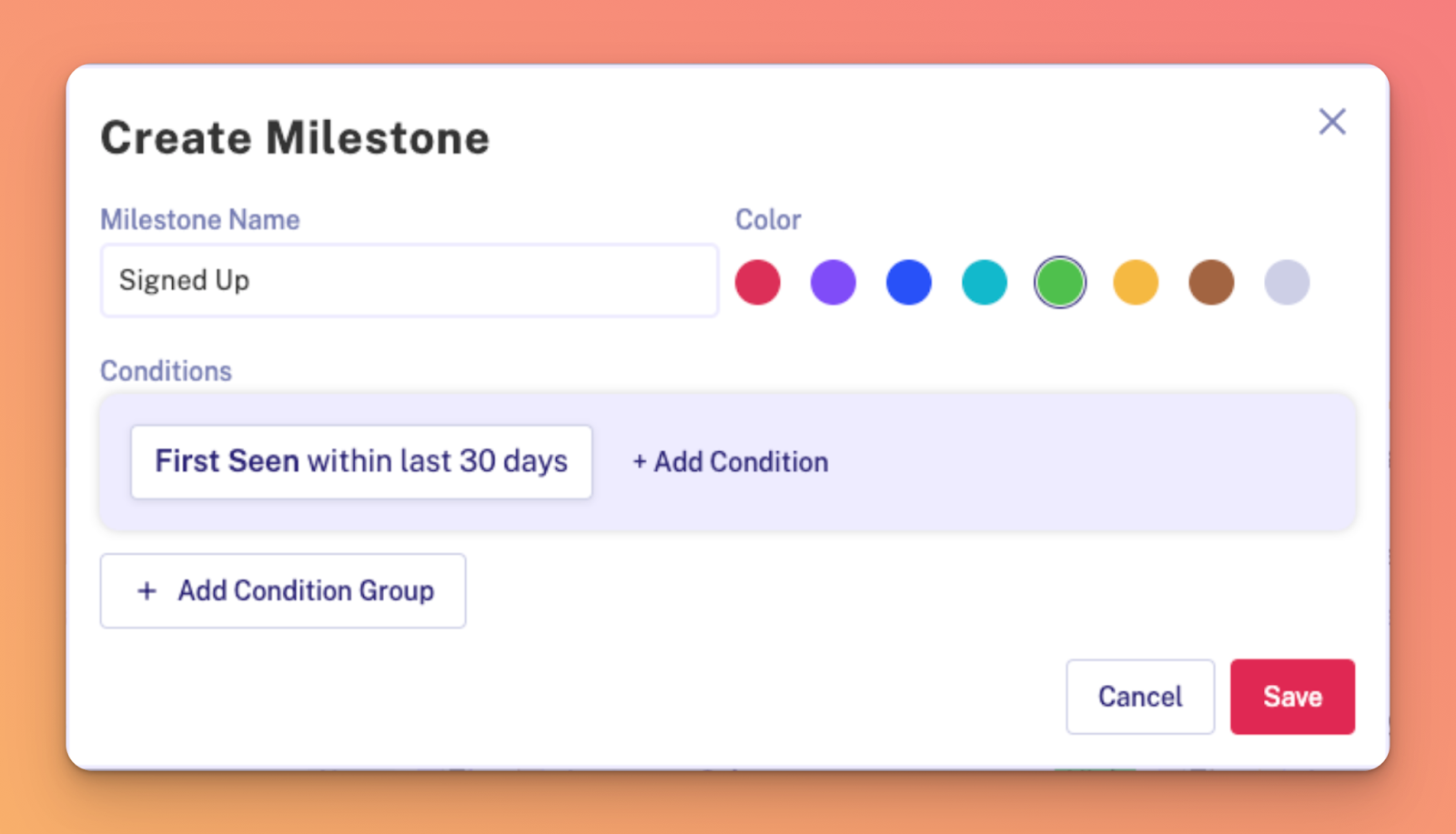The height and width of the screenshot is (834, 1456).
Task: Click the Milestone Name label
Action: click(x=200, y=220)
